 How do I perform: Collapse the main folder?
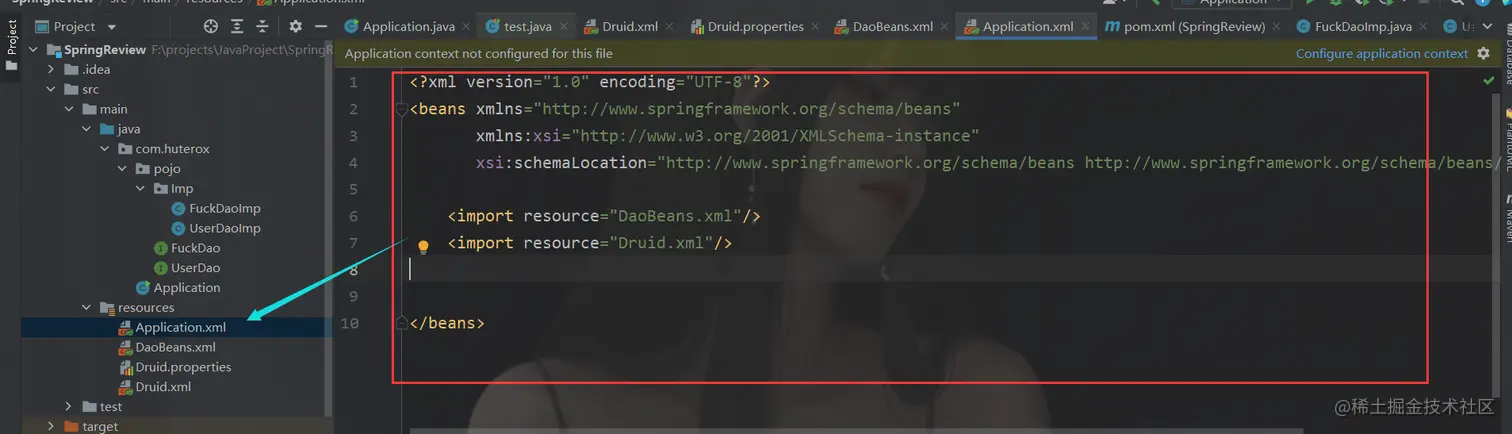(69, 109)
